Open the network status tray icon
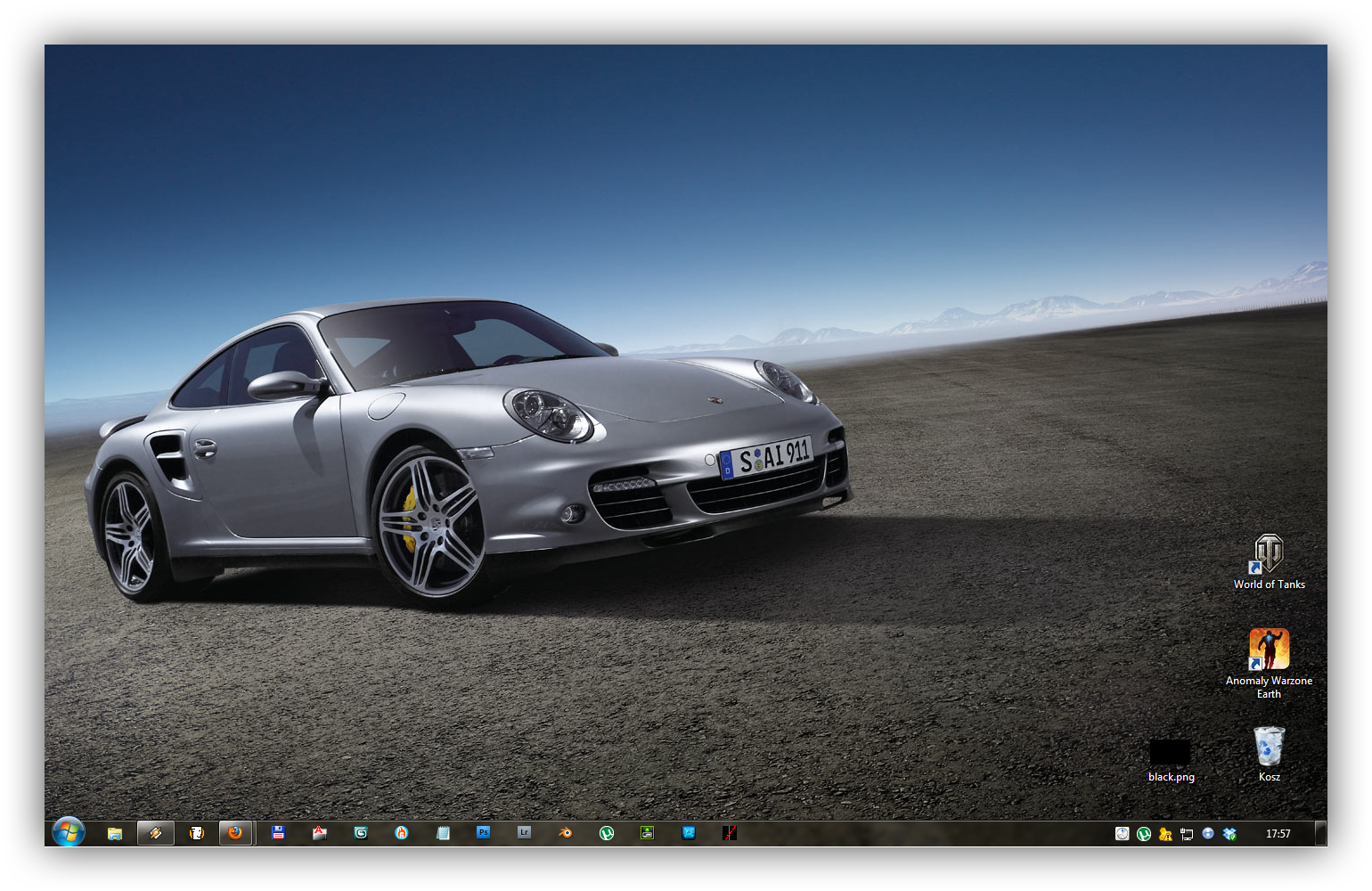Screen dimensions: 1372x891 coord(1187,834)
